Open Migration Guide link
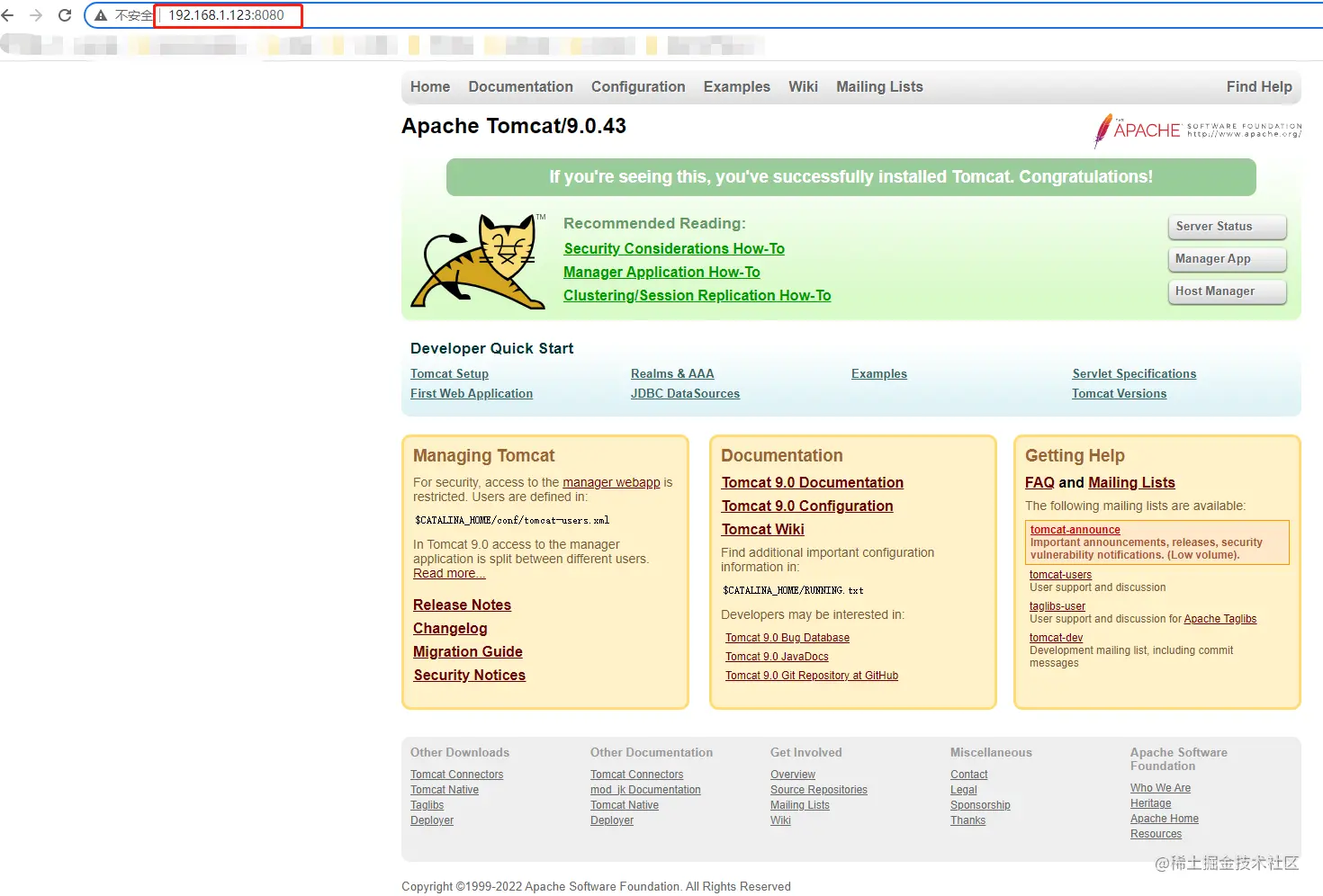1323x896 pixels. pyautogui.click(x=467, y=651)
